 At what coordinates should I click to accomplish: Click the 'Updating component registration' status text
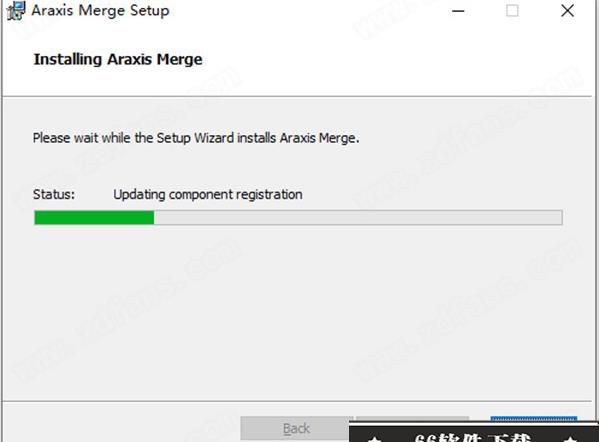(x=208, y=194)
